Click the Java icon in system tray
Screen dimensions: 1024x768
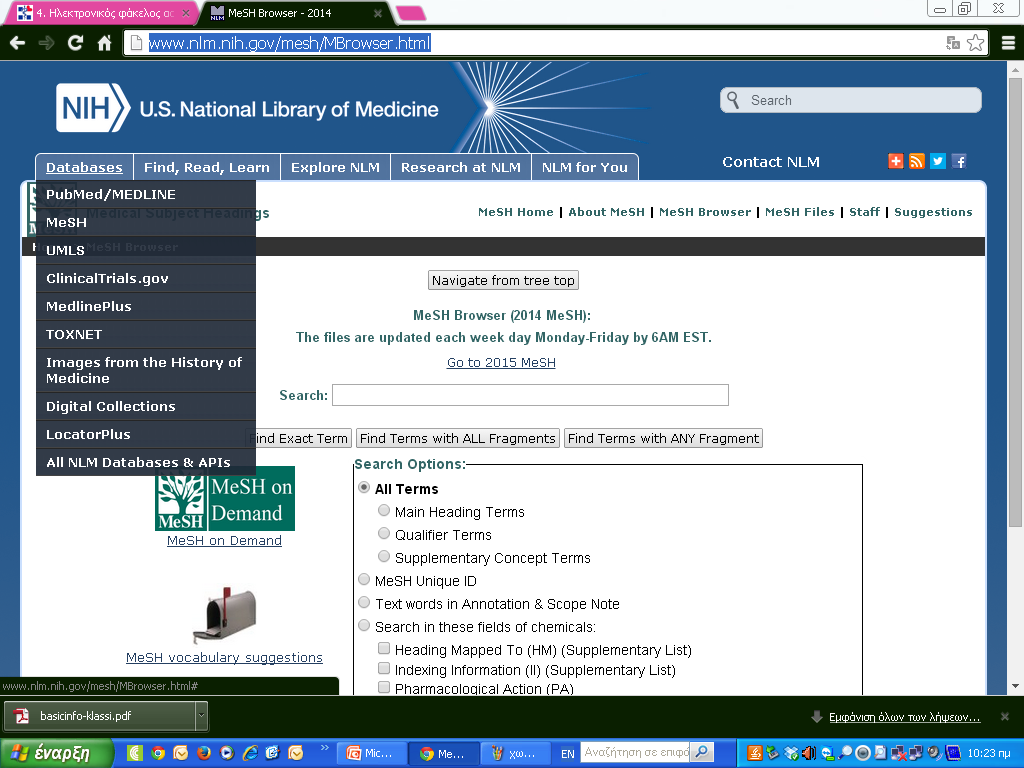pos(754,753)
